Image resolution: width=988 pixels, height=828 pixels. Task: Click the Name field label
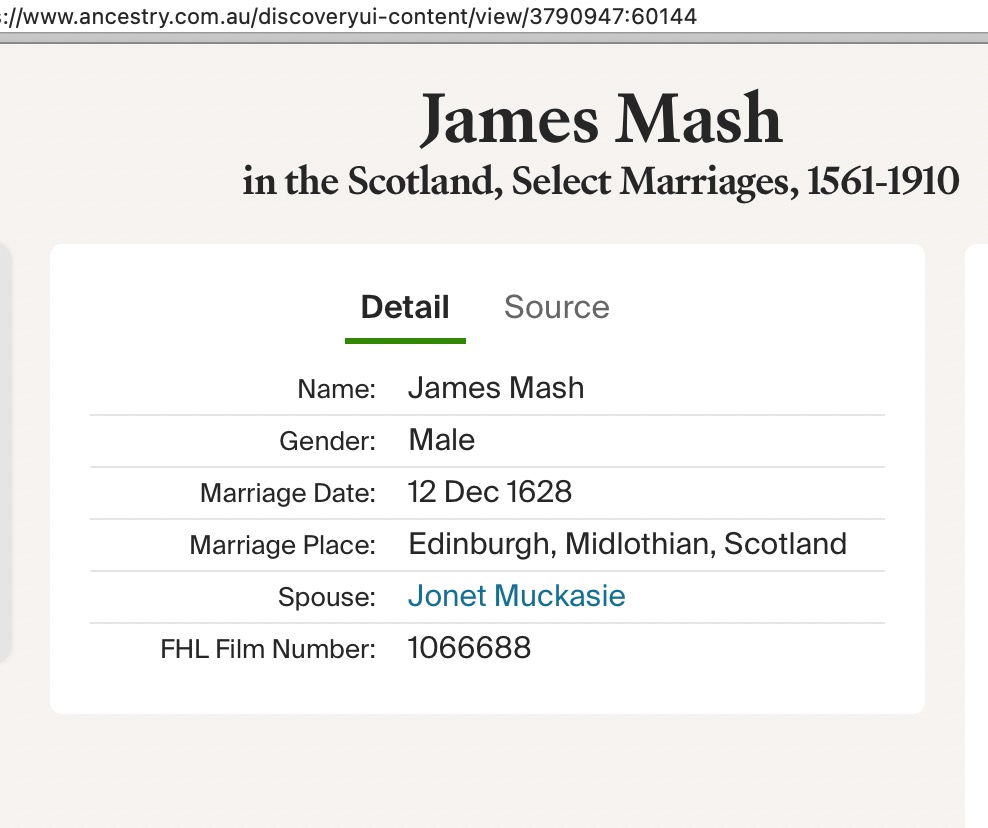click(x=336, y=389)
